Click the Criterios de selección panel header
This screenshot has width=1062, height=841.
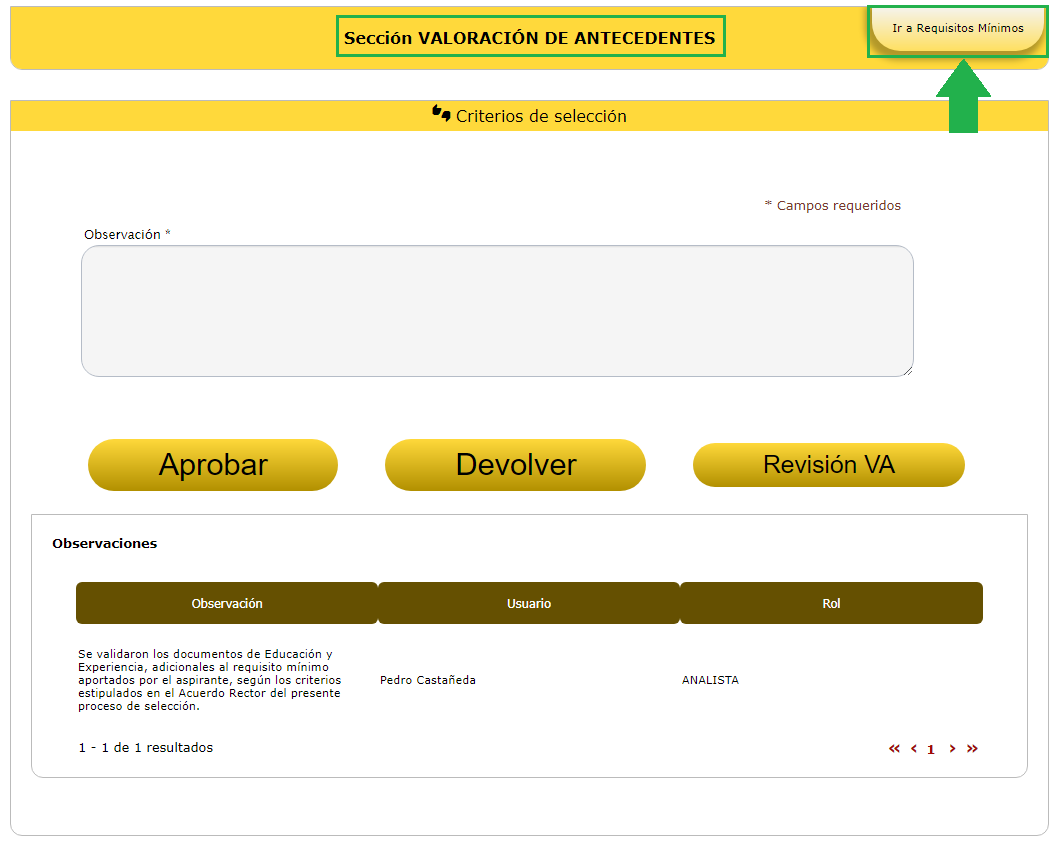point(541,116)
